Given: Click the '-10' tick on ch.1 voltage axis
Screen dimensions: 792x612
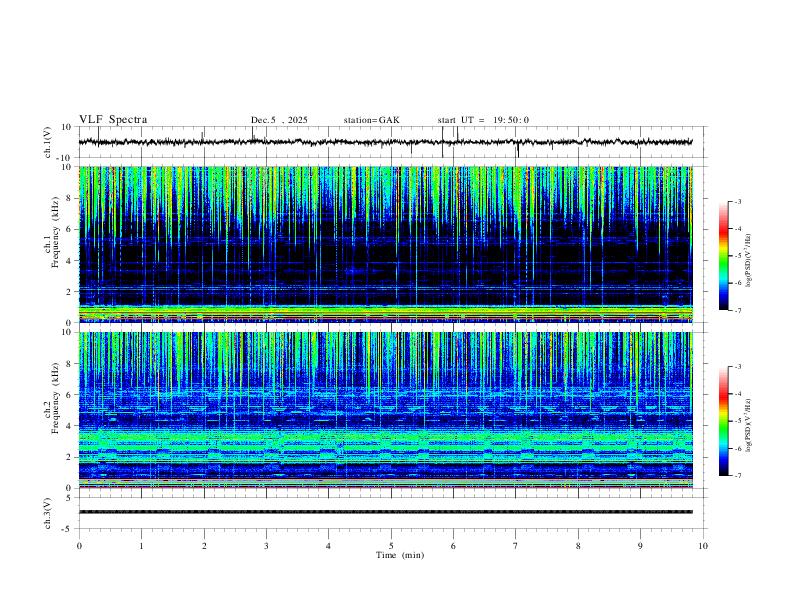Looking at the screenshot, I should click(x=66, y=158).
